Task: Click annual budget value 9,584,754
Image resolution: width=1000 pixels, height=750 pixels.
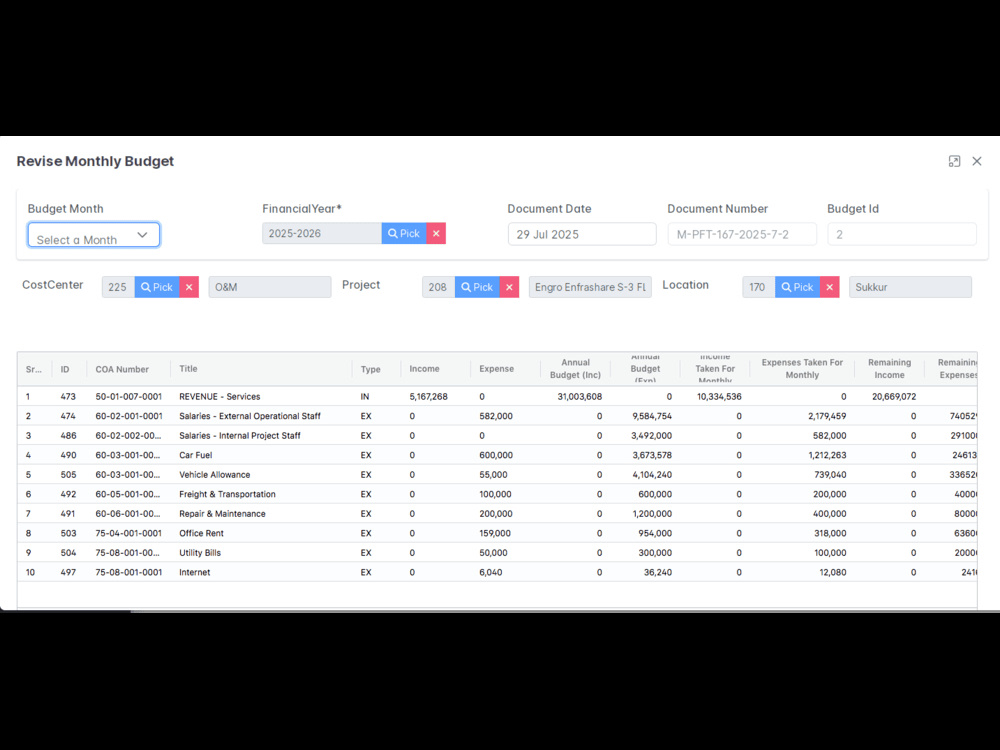Action: pyautogui.click(x=652, y=416)
